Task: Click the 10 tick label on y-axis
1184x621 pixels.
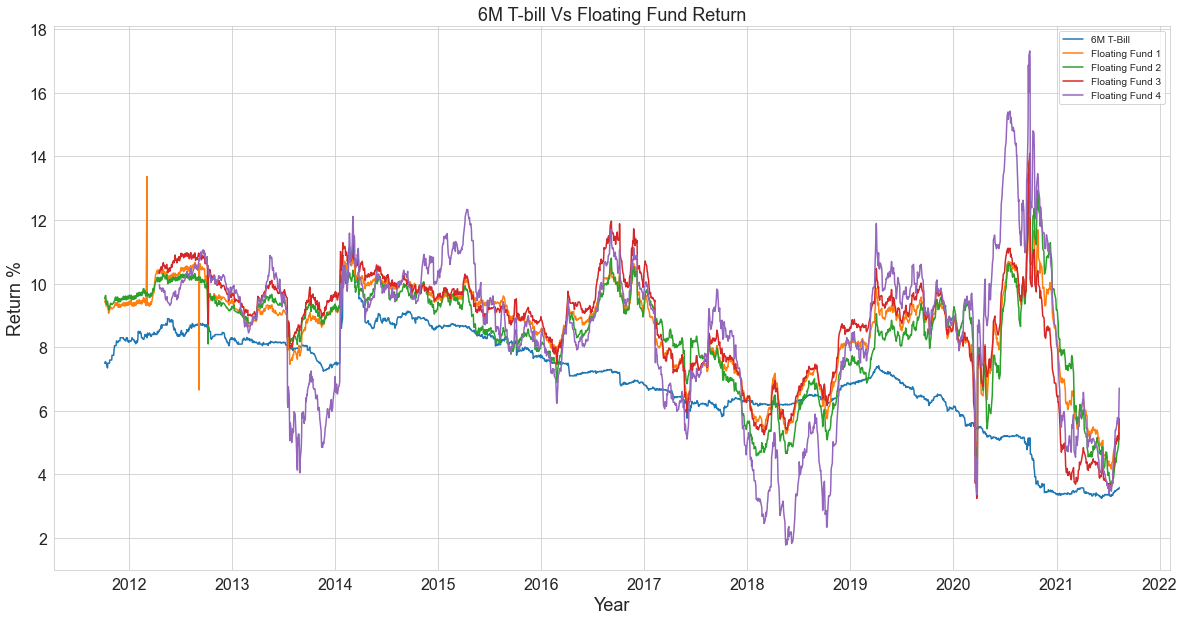Action: (x=38, y=284)
